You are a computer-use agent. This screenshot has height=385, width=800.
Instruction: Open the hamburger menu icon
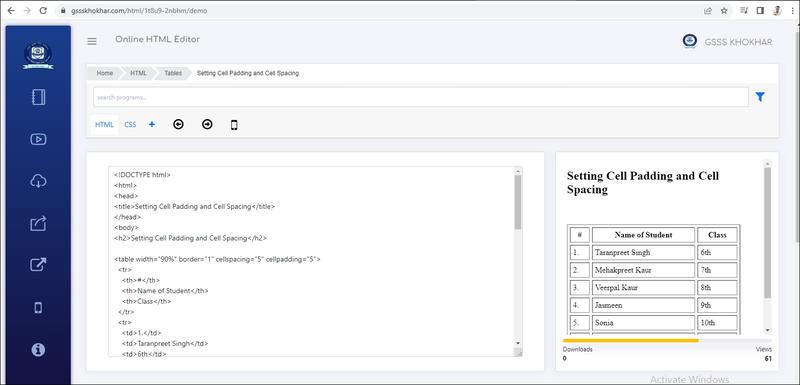[92, 41]
